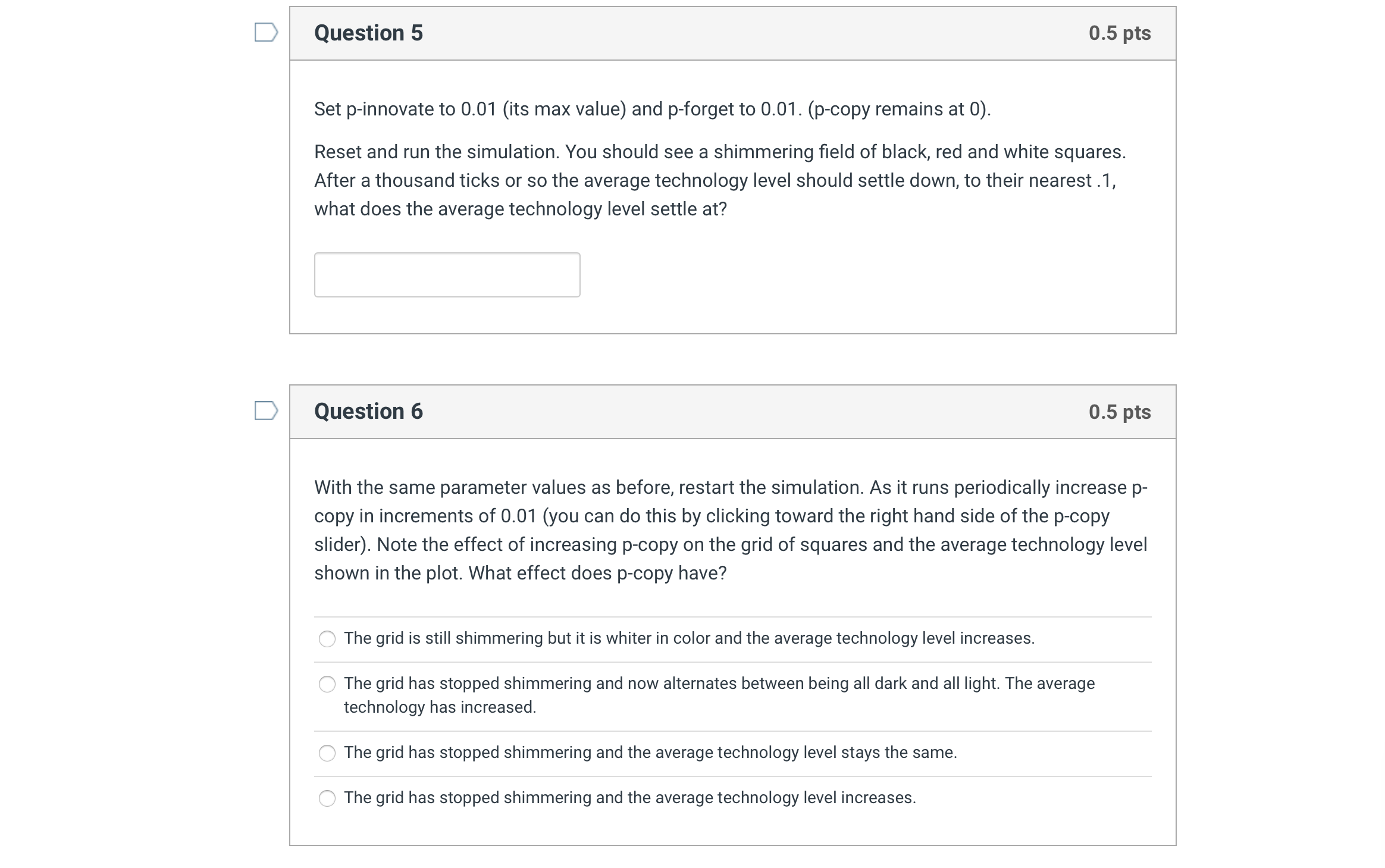Viewport: 1385px width, 868px height.
Task: Flag Question 5 for review
Action: 265,32
